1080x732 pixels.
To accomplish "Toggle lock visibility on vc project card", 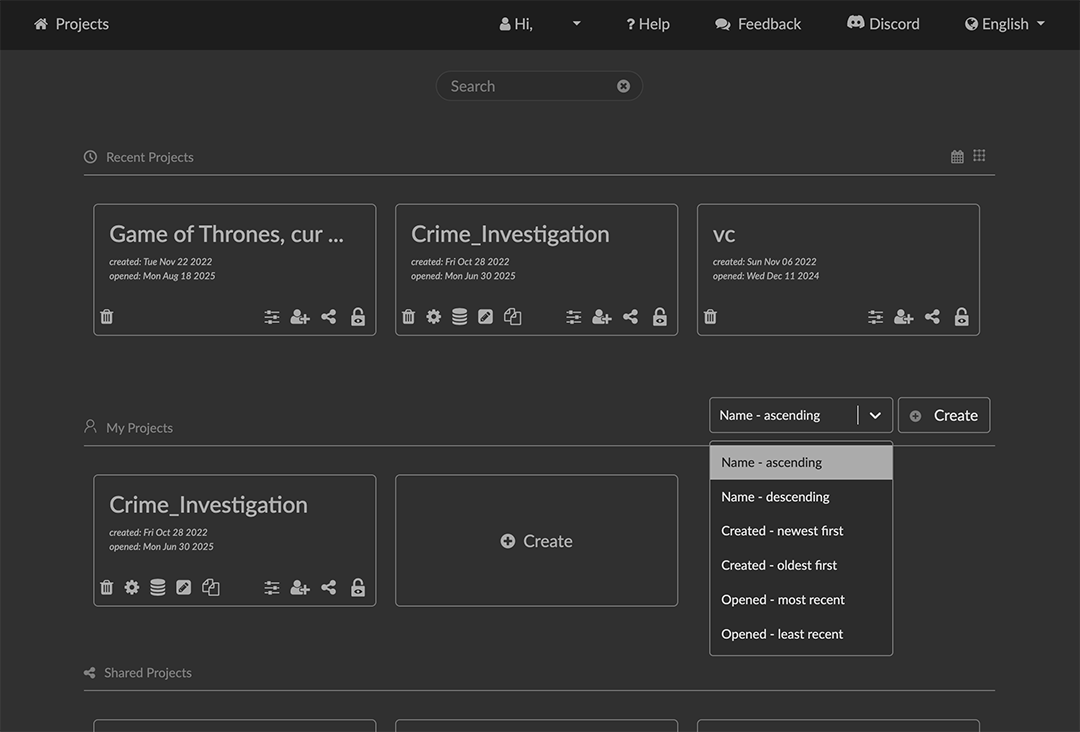I will pyautogui.click(x=961, y=317).
